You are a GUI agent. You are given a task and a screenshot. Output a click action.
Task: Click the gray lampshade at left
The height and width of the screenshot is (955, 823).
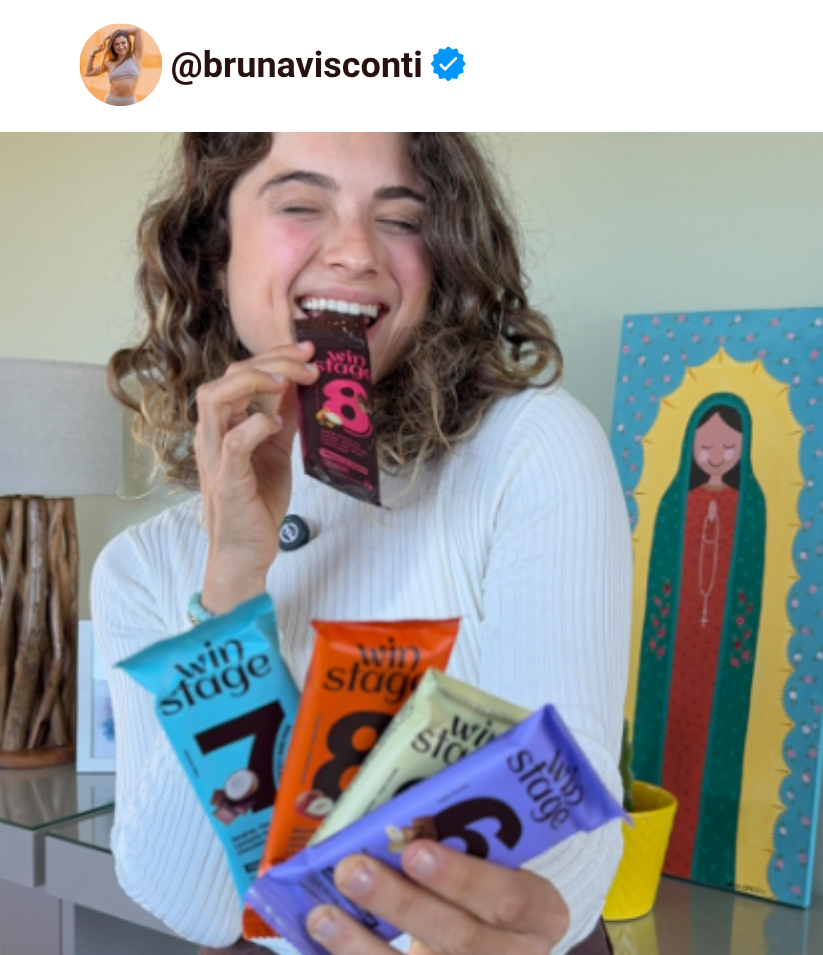click(60, 426)
